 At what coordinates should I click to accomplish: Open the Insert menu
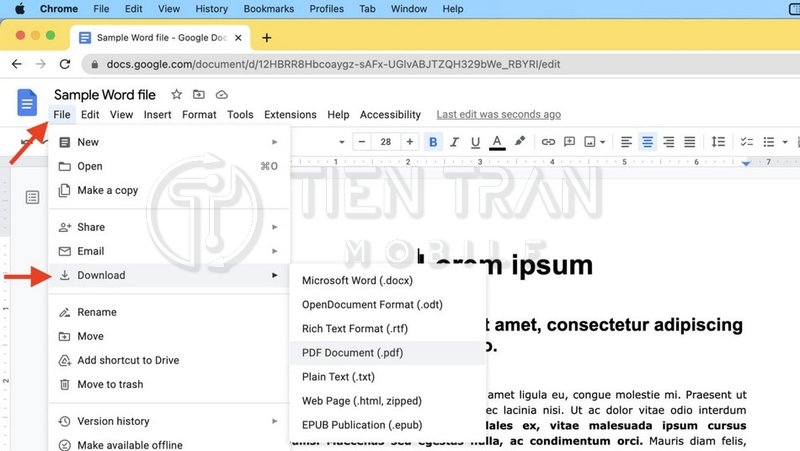pos(157,115)
